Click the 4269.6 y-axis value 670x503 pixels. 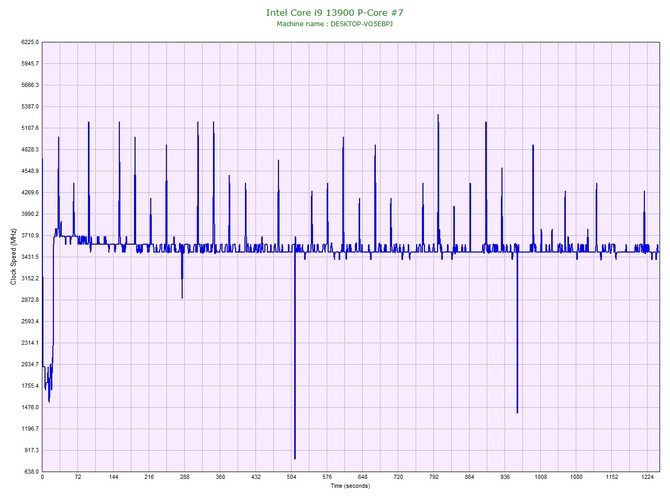tap(30, 193)
